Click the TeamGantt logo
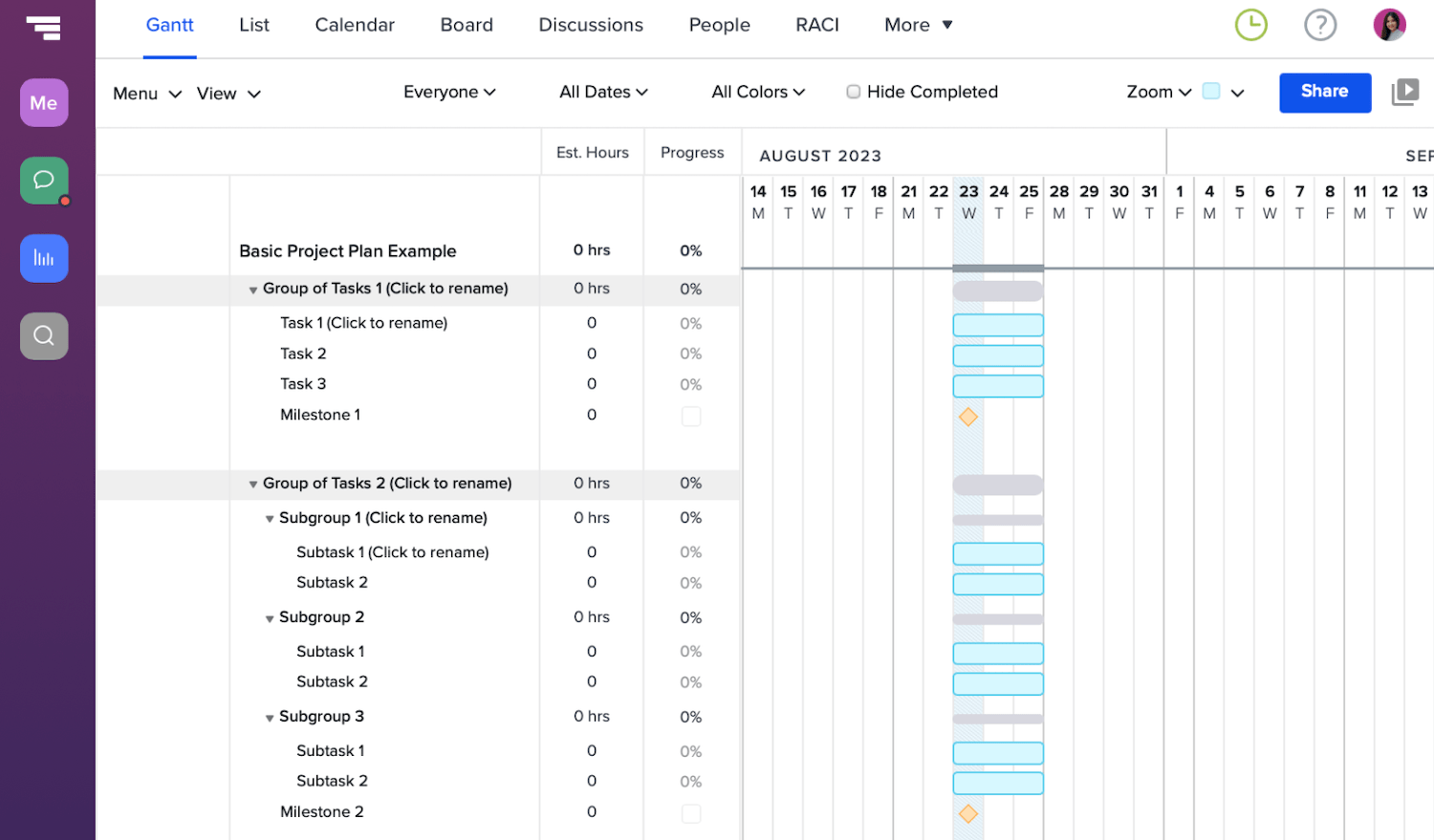 click(44, 28)
